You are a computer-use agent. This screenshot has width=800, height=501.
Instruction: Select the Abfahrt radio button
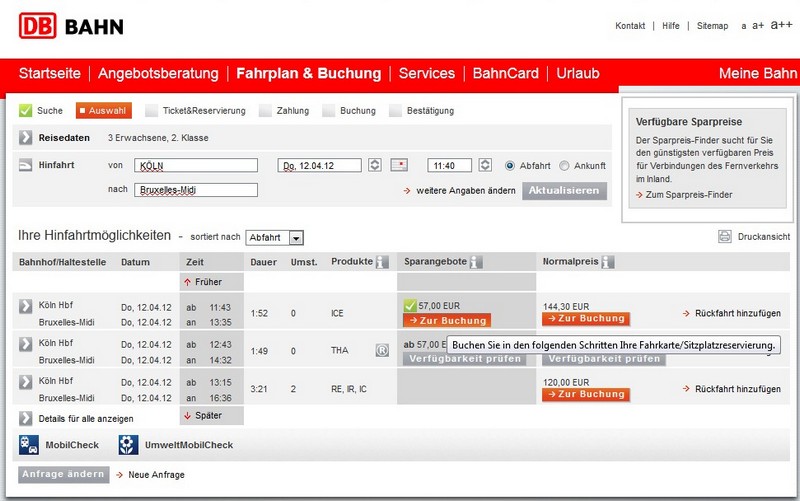(509, 165)
